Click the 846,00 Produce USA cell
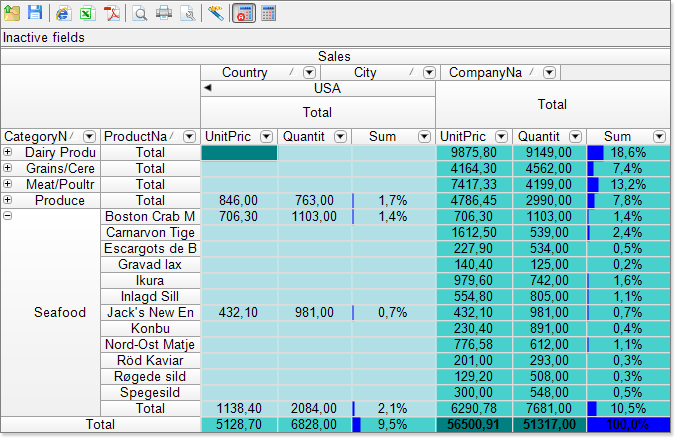Viewport: 676px width, 438px height. 239,200
